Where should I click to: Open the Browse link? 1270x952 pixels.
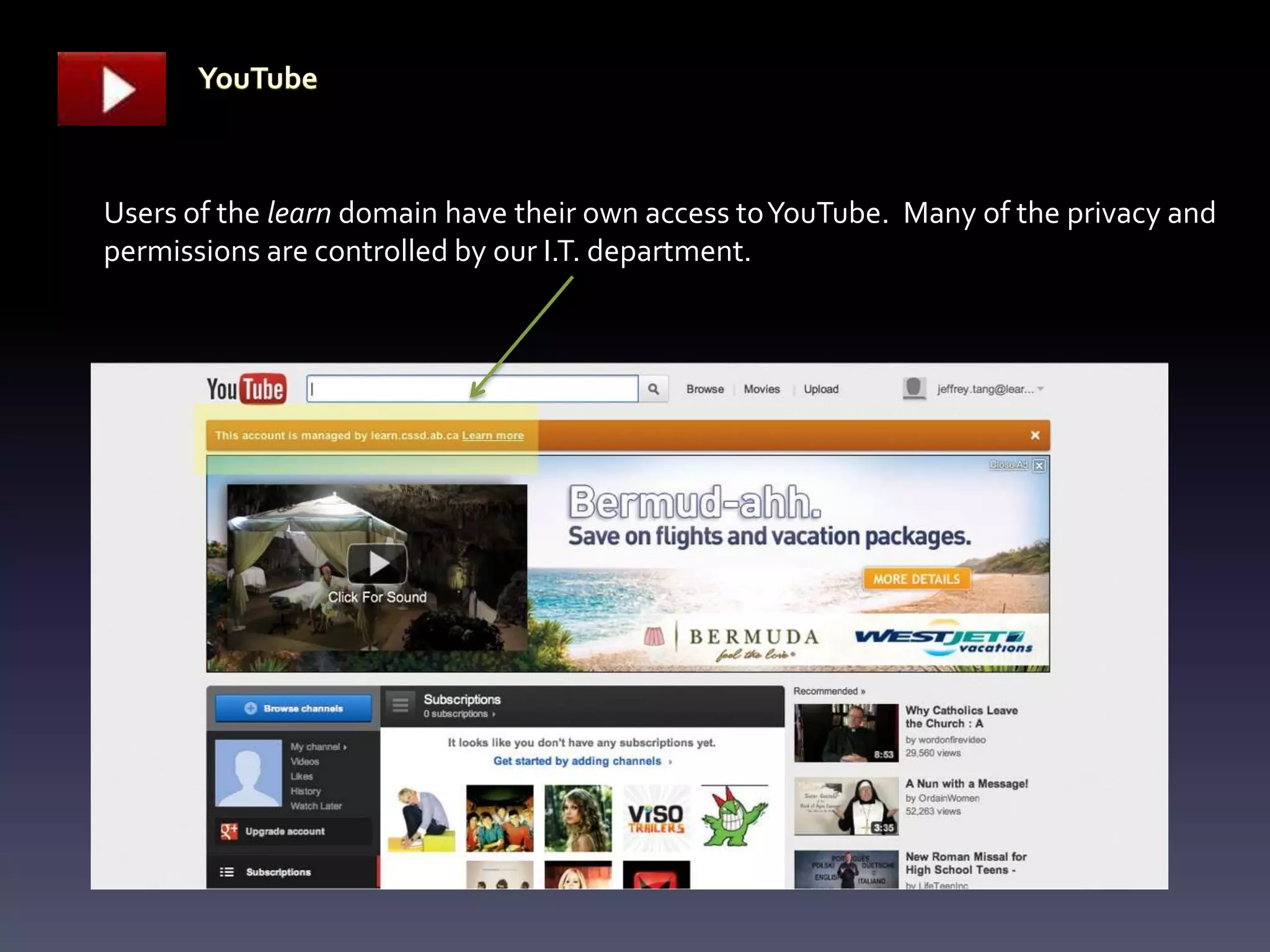[x=705, y=389]
